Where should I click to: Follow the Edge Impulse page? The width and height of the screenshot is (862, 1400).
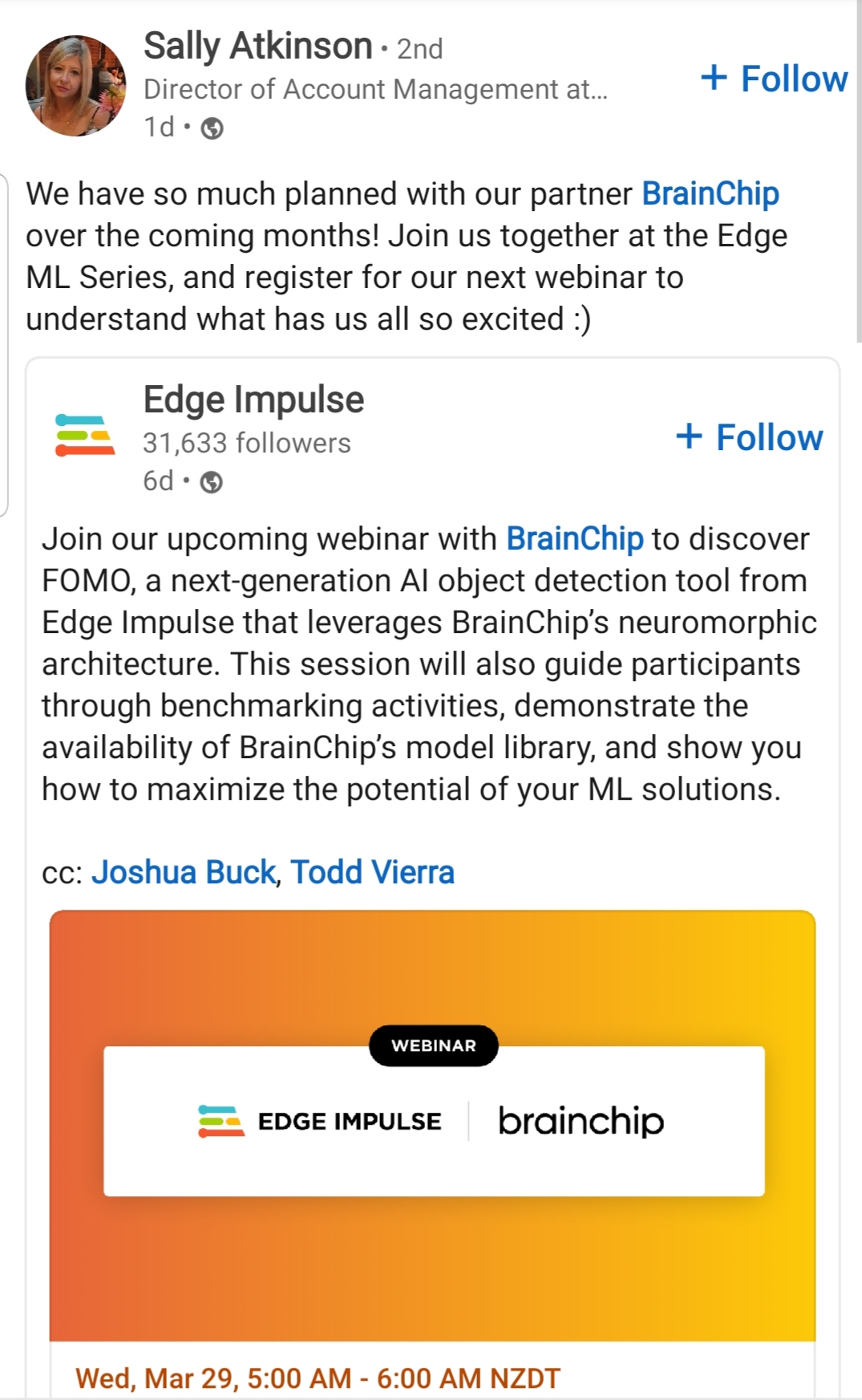[749, 437]
